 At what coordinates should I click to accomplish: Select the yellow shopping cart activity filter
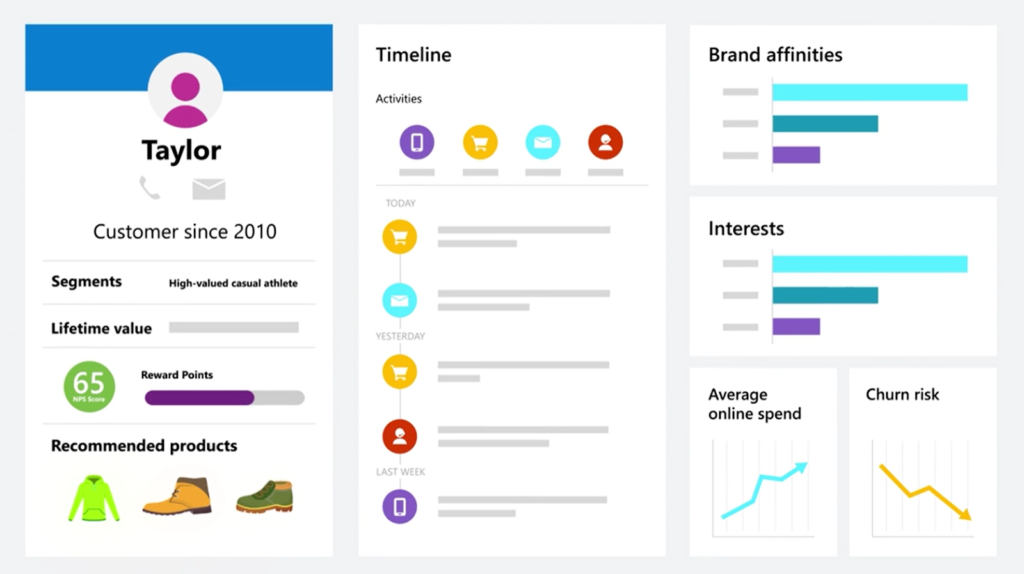coord(480,142)
